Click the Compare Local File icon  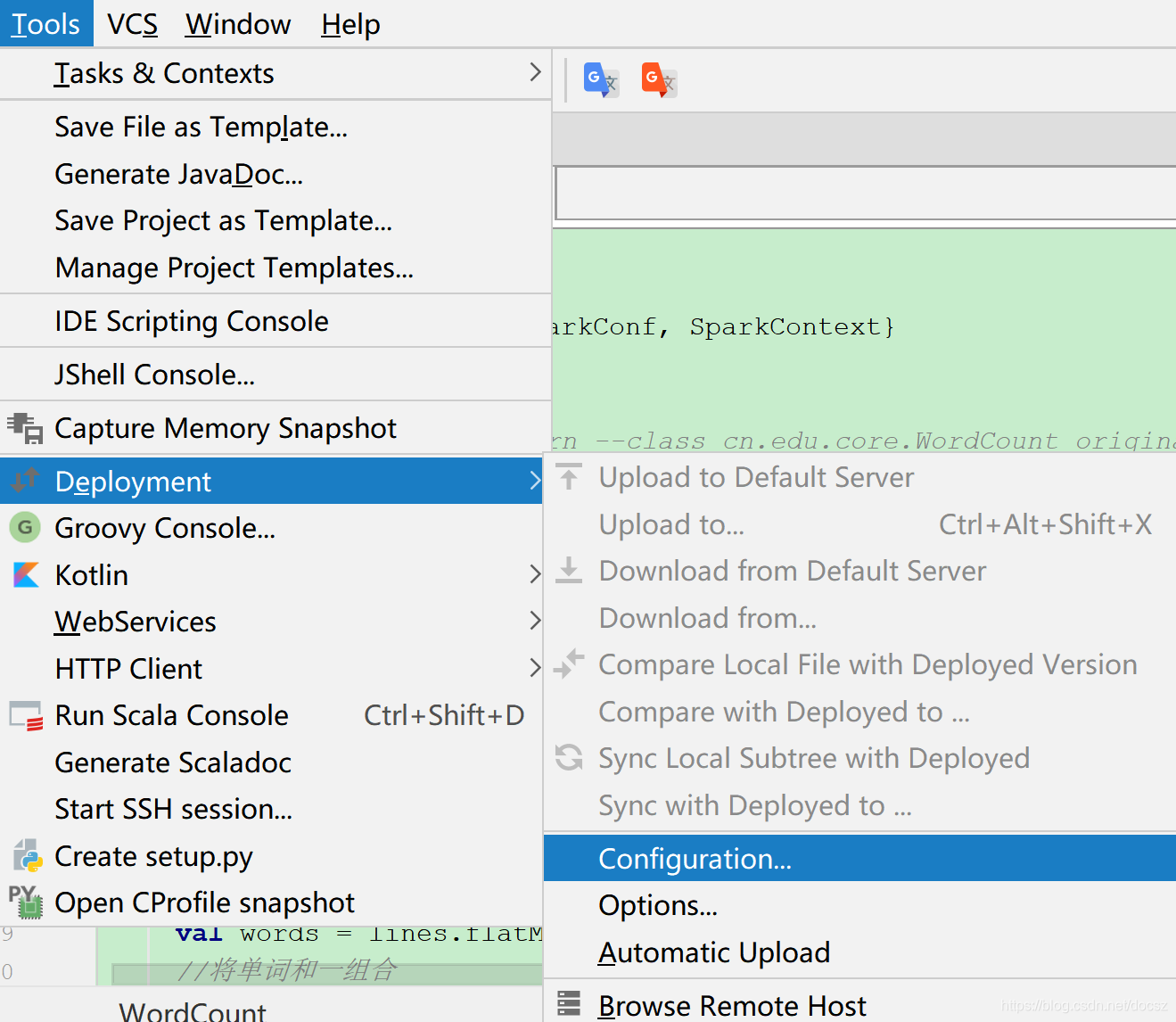(x=569, y=663)
